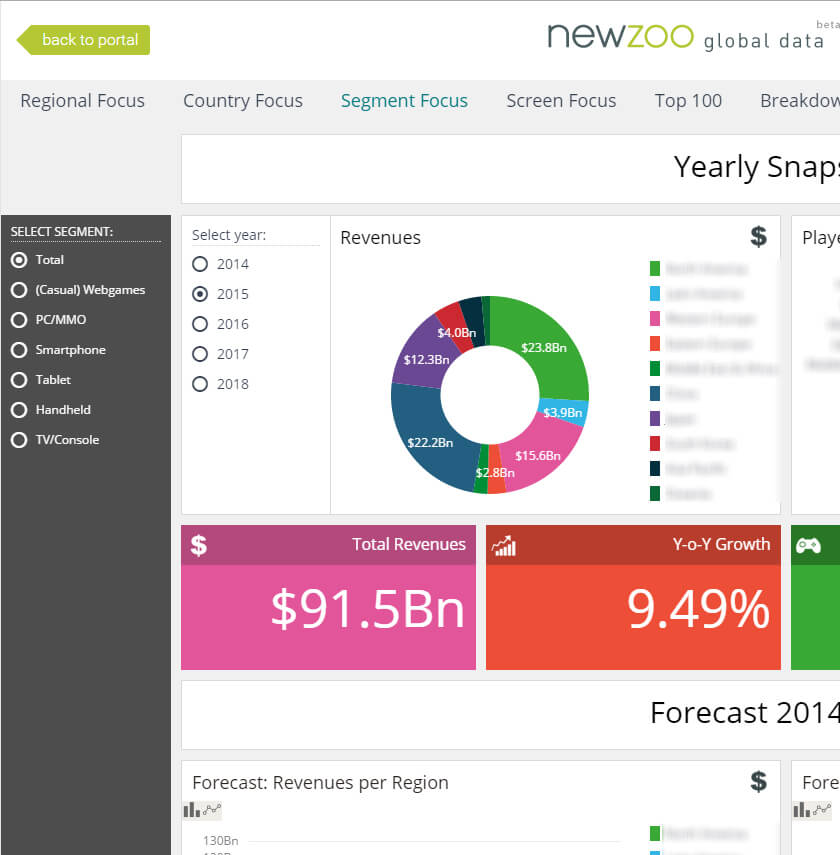This screenshot has width=840, height=855.
Task: Click the $4.0Bn red donut slice
Action: click(456, 333)
